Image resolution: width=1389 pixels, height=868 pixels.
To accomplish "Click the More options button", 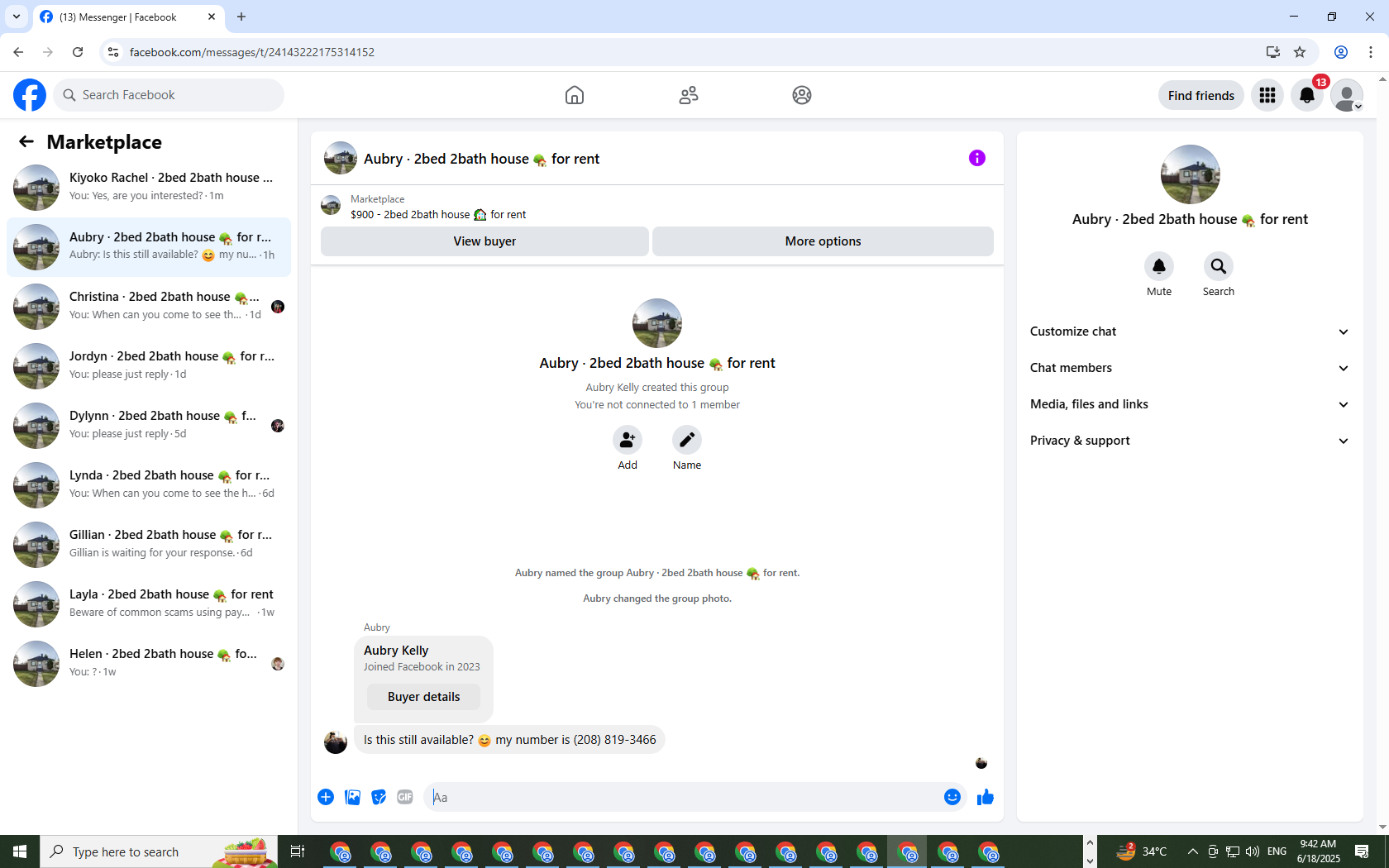I will click(823, 241).
